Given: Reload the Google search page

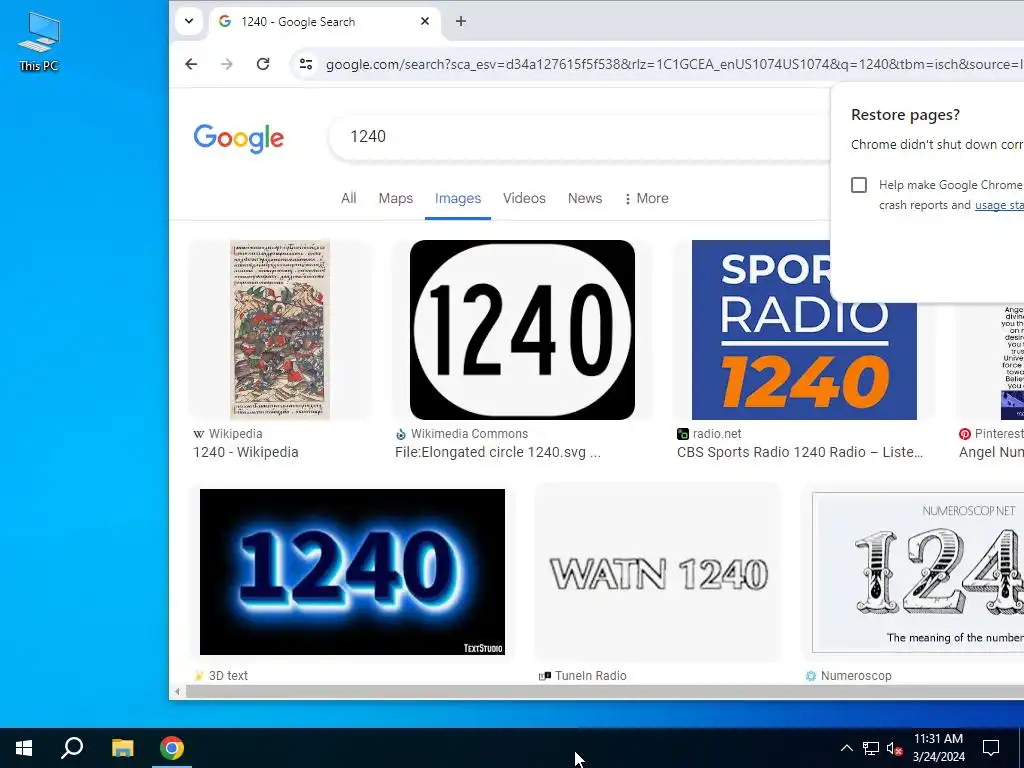Looking at the screenshot, I should click(263, 64).
